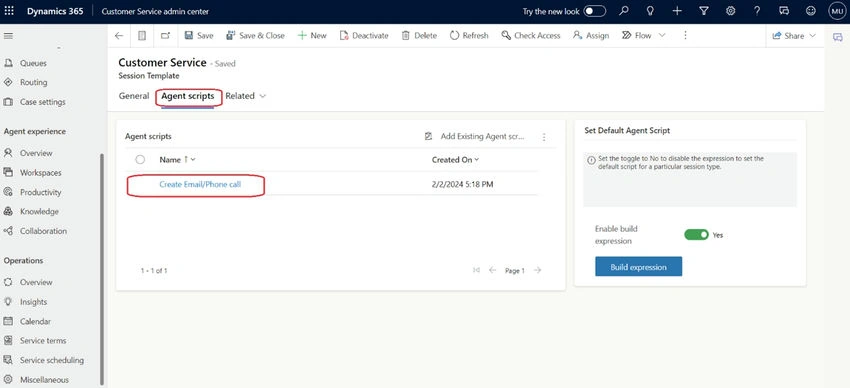Open Case settings in the sidebar

pos(42,102)
